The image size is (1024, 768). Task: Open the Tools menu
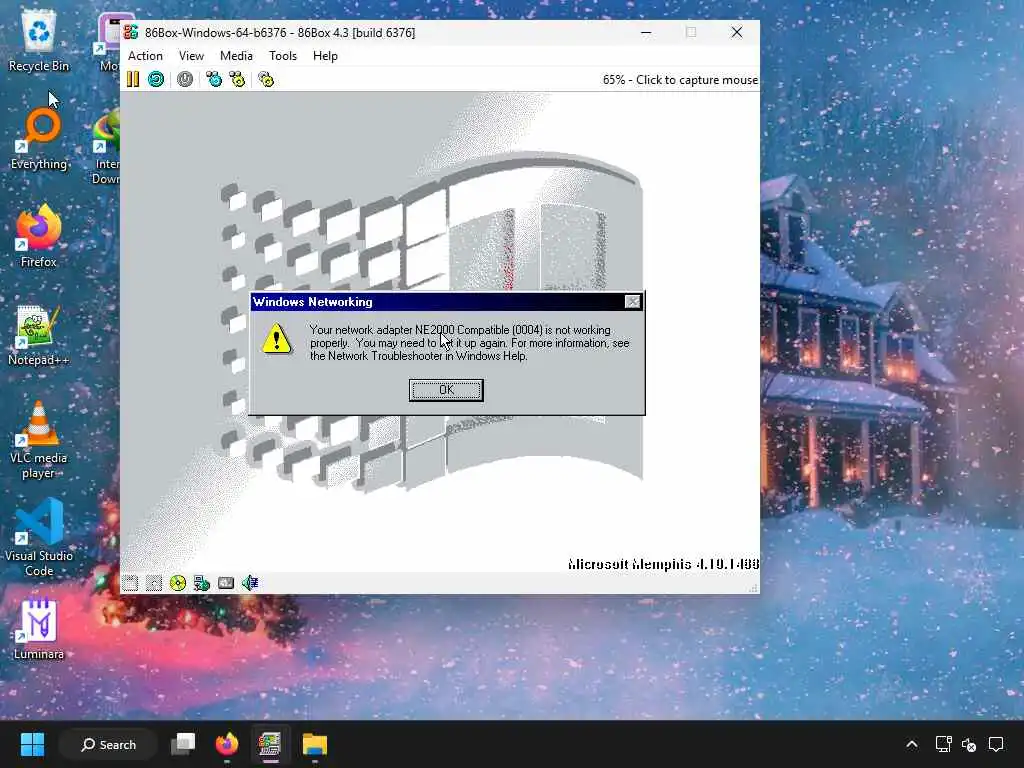283,56
